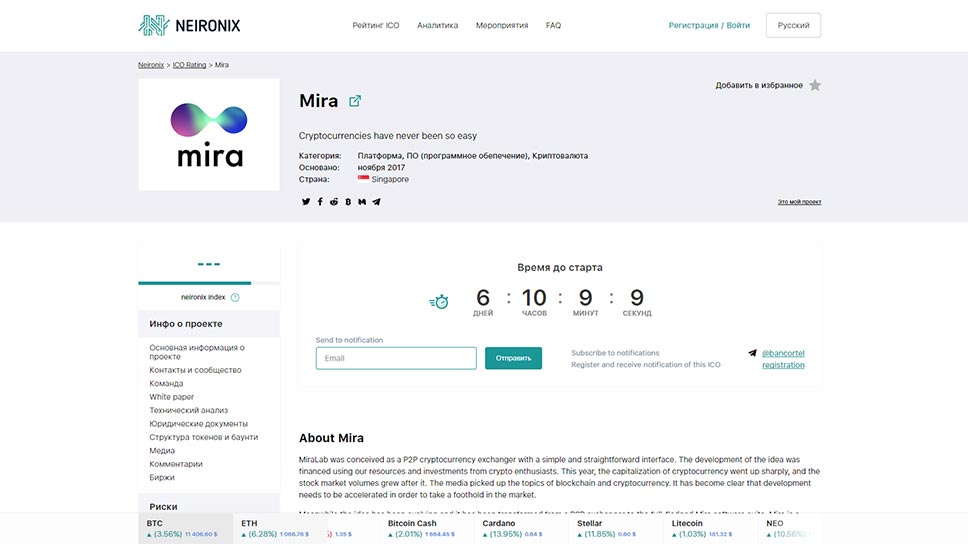This screenshot has height=544, width=968.
Task: Select Технический анализ in sidebar
Action: (x=188, y=410)
